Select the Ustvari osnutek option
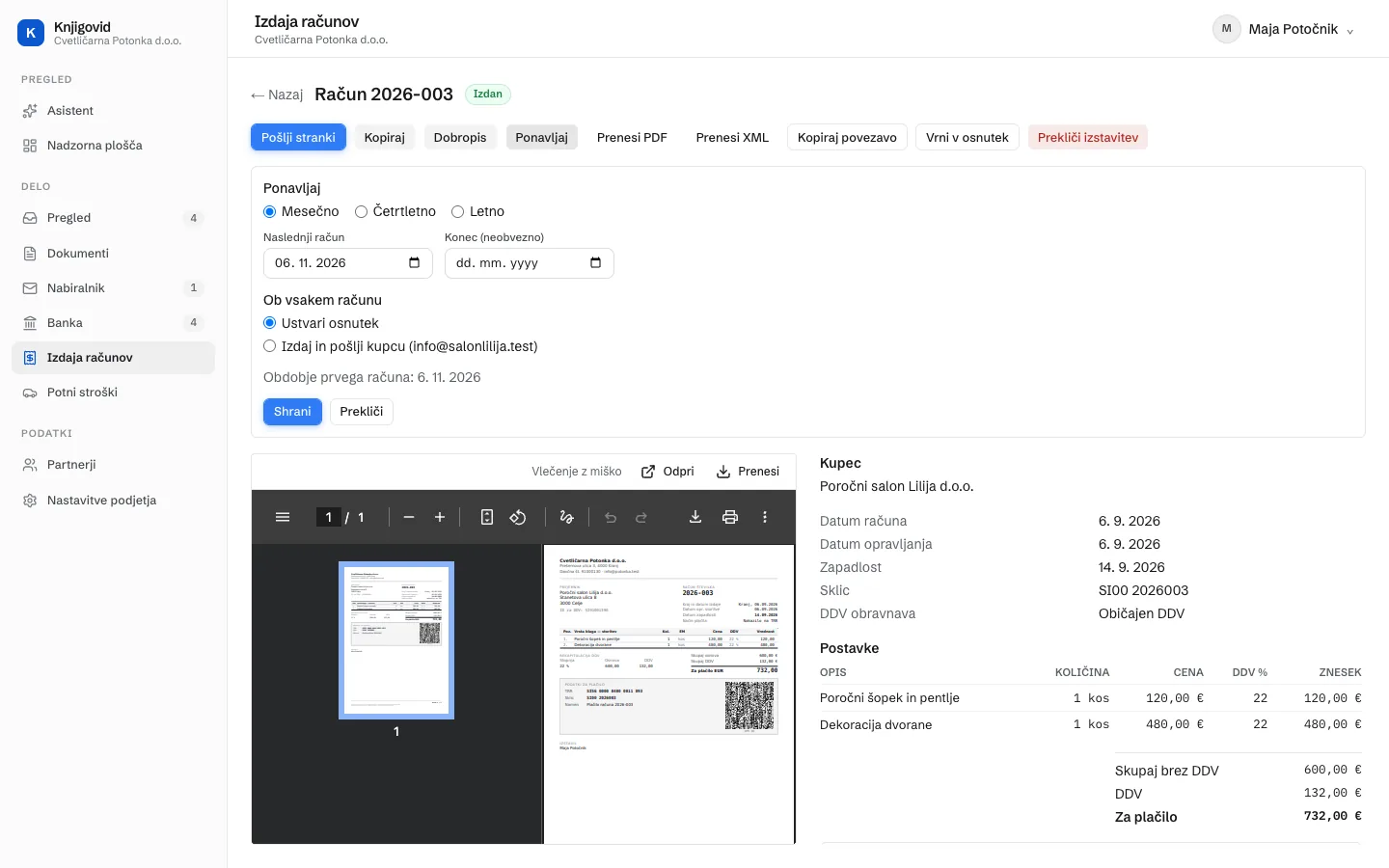The height and width of the screenshot is (868, 1389). point(270,323)
